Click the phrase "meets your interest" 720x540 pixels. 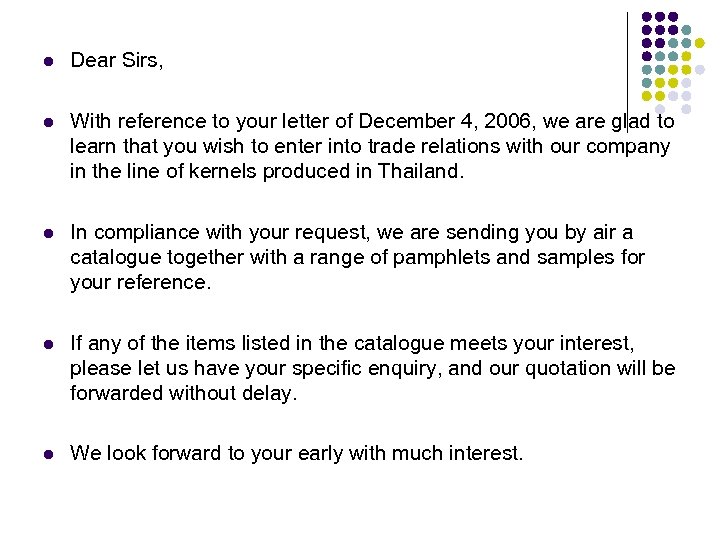539,344
